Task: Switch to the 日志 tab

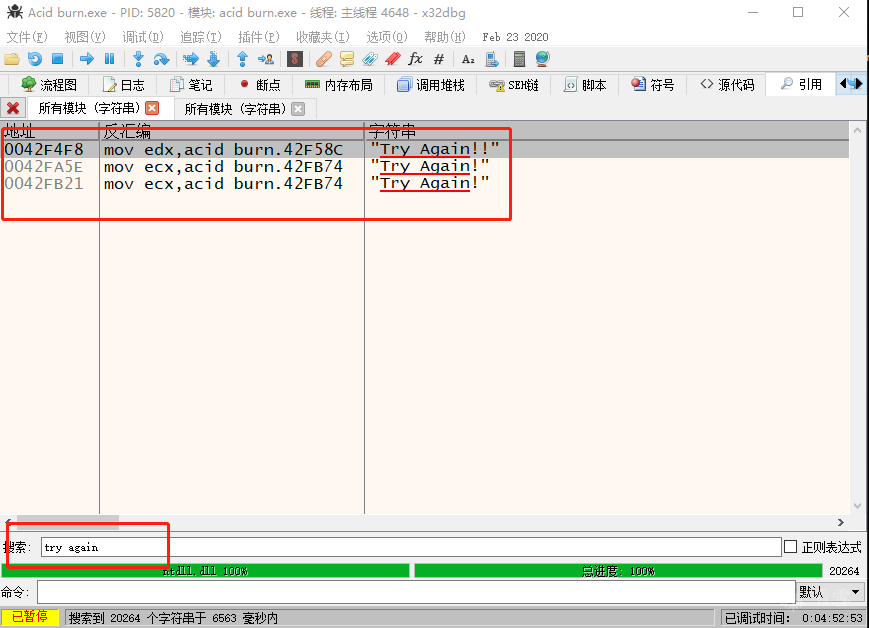Action: coord(123,85)
